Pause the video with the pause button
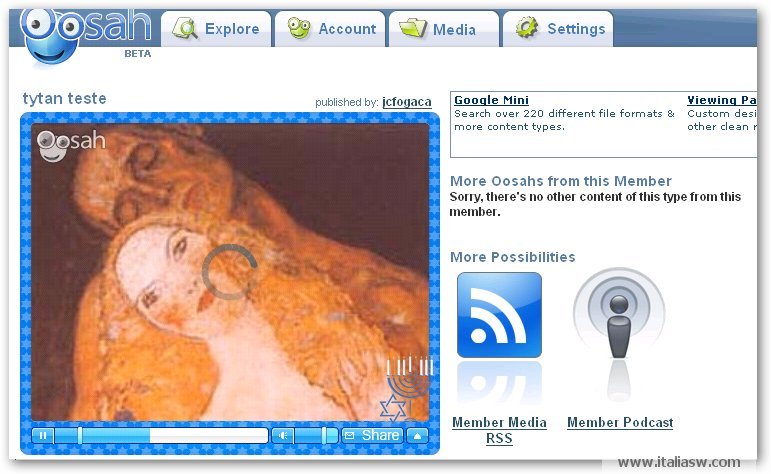This screenshot has height=474, width=771. 43,435
